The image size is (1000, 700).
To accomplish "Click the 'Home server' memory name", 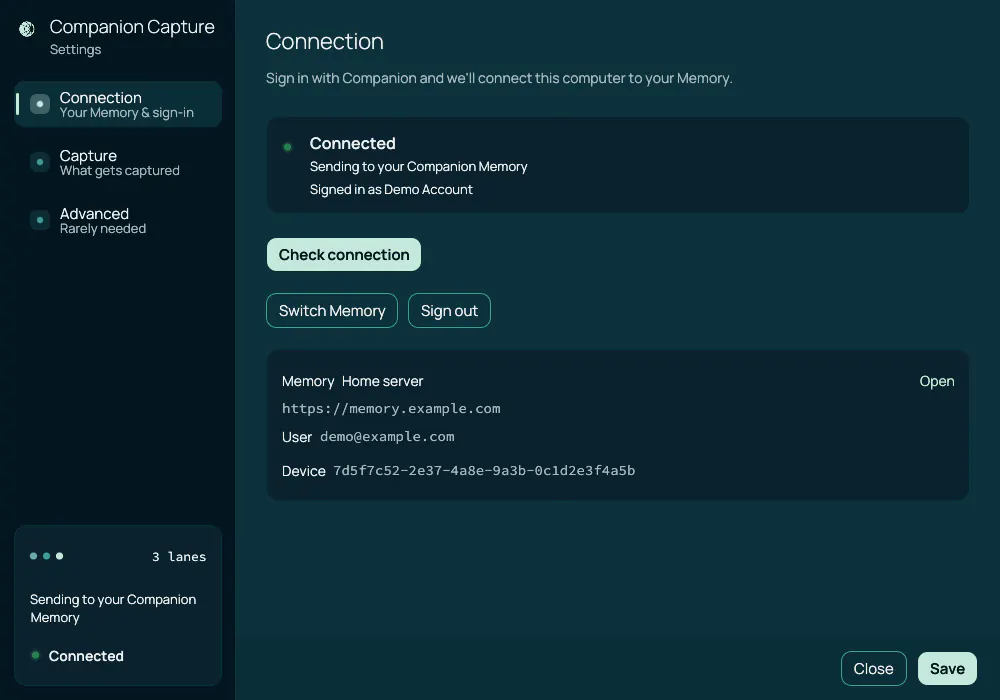I will 382,381.
